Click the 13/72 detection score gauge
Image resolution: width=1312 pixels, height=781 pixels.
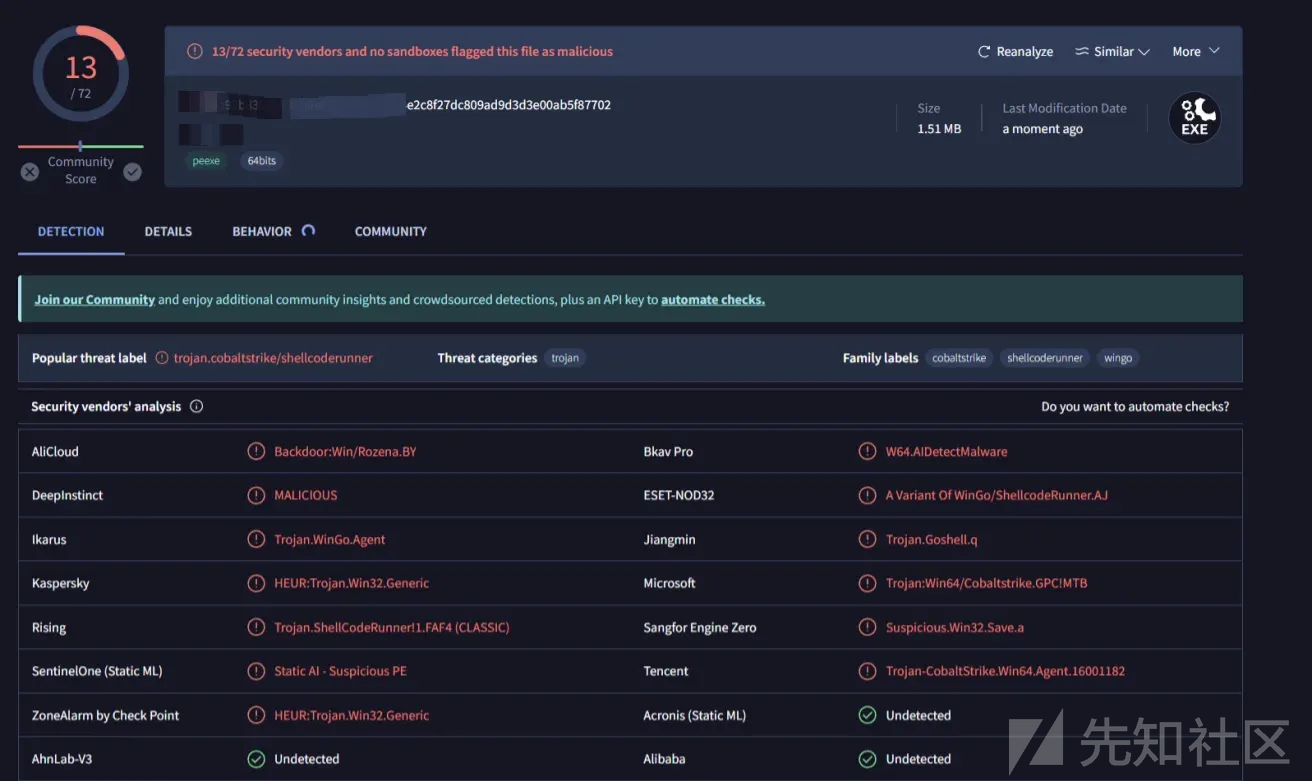pos(80,74)
